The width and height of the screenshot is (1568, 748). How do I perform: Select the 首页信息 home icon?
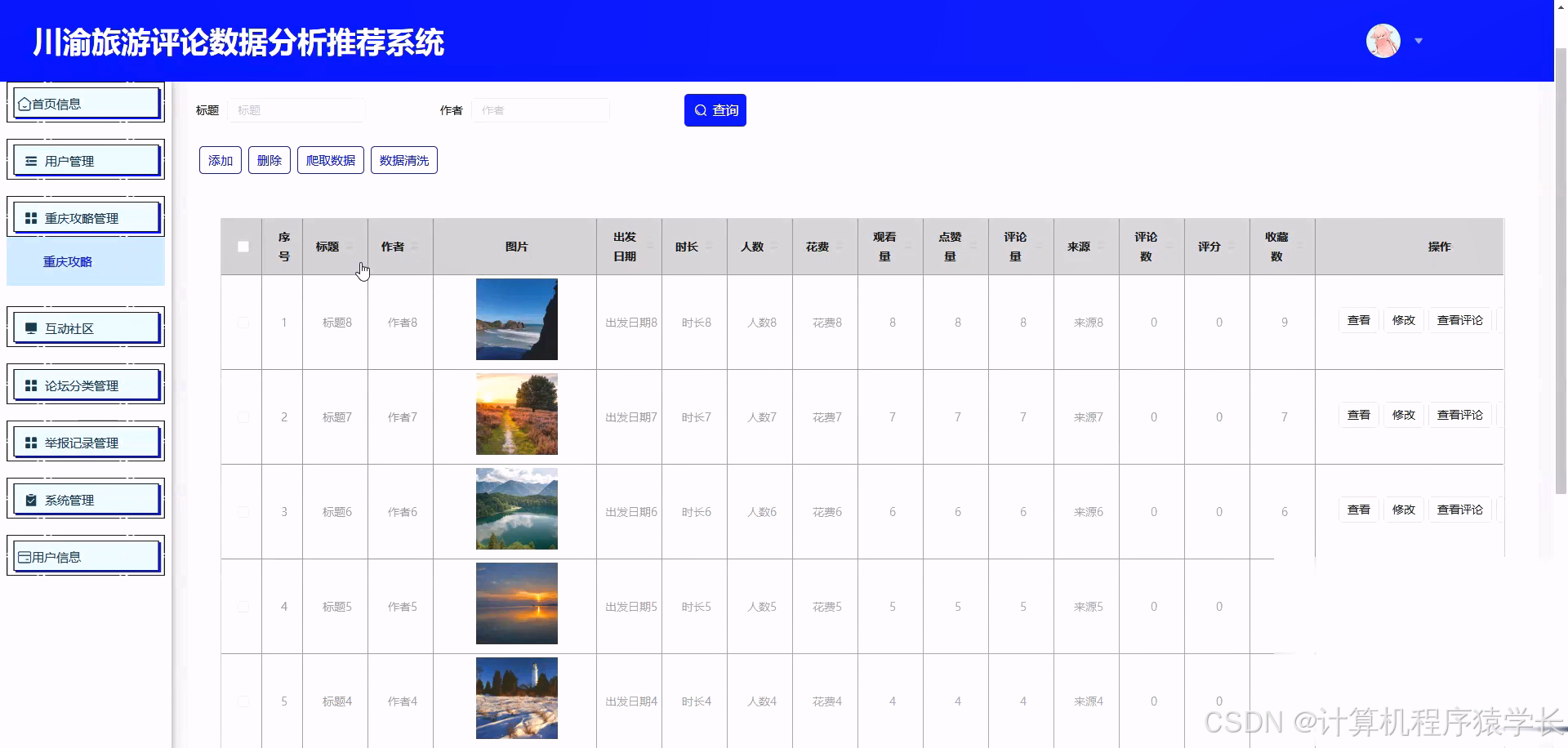[24, 103]
